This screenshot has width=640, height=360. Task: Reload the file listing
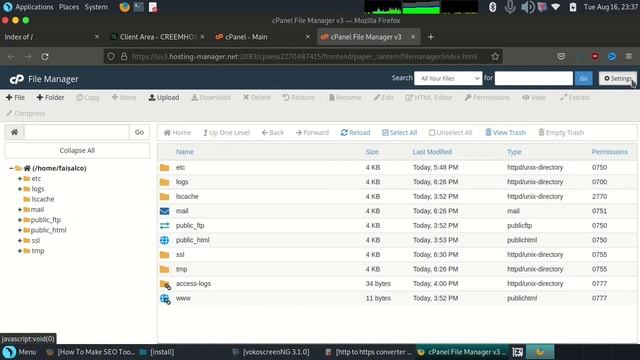tap(356, 133)
